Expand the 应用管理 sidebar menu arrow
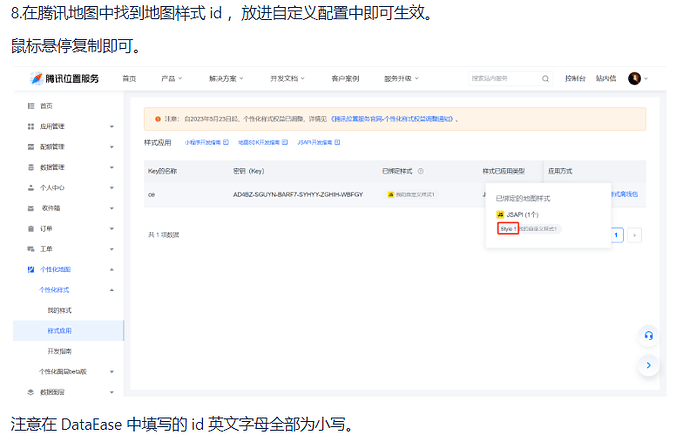 [112, 127]
